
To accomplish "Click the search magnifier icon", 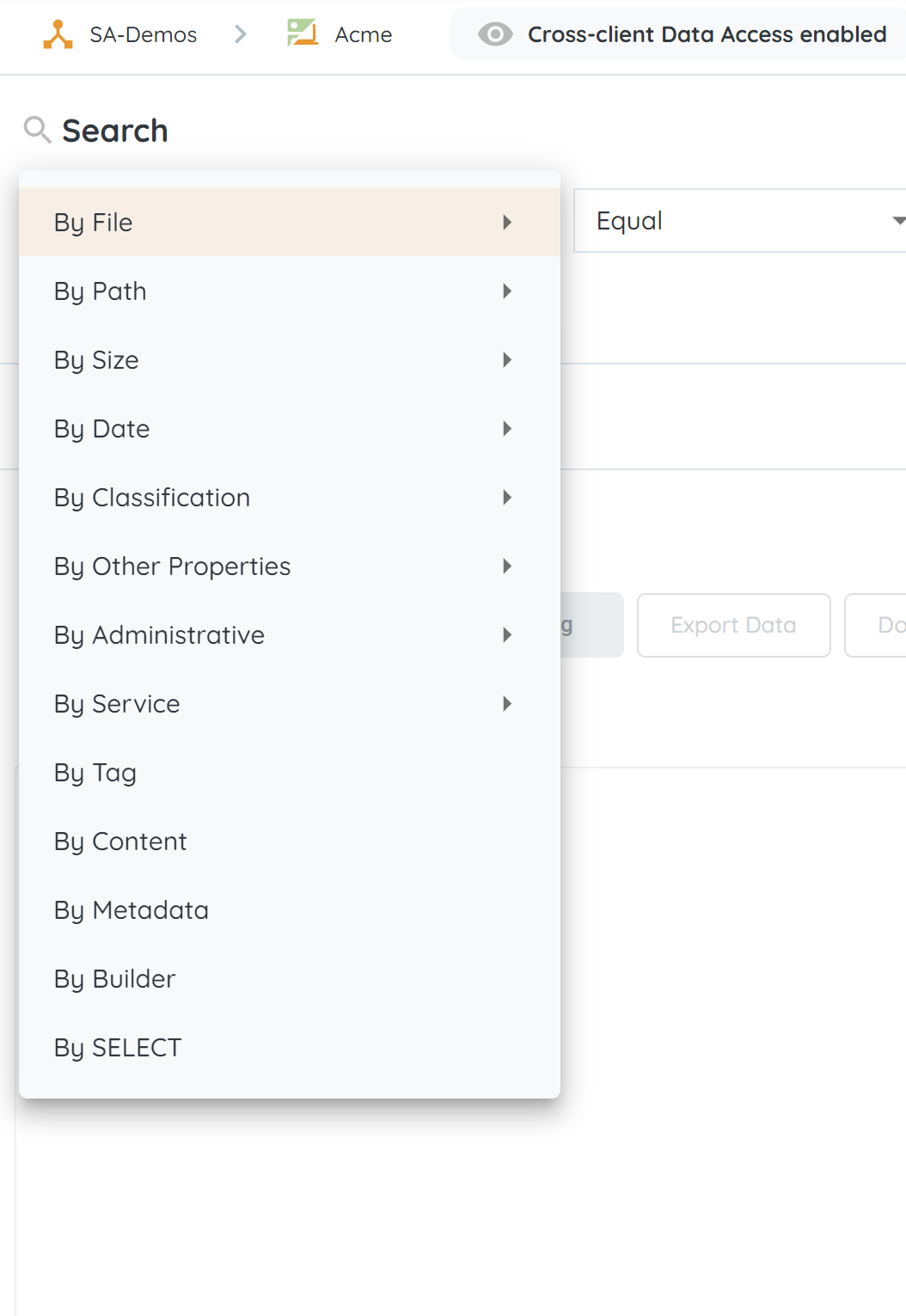I will [37, 130].
